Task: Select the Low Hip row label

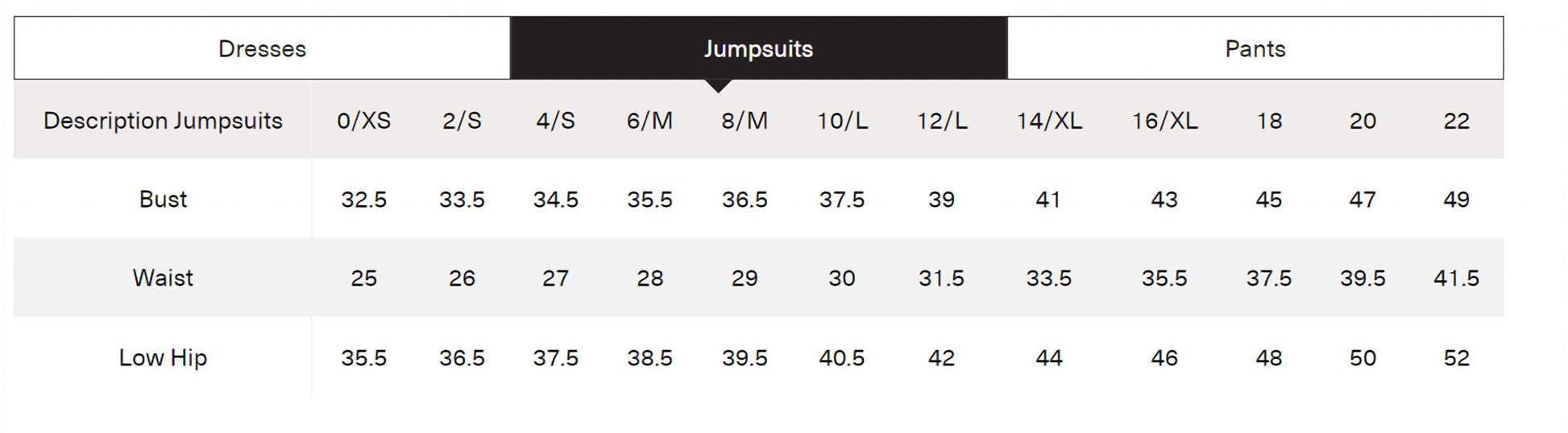Action: [x=163, y=357]
